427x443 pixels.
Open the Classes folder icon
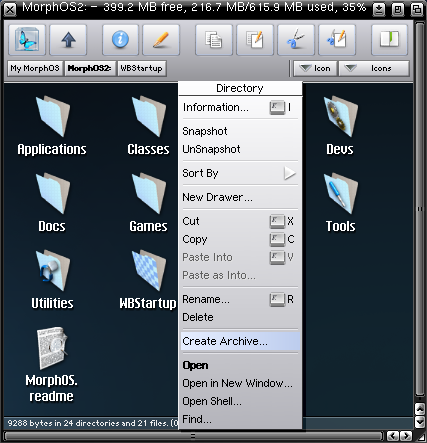coord(149,126)
